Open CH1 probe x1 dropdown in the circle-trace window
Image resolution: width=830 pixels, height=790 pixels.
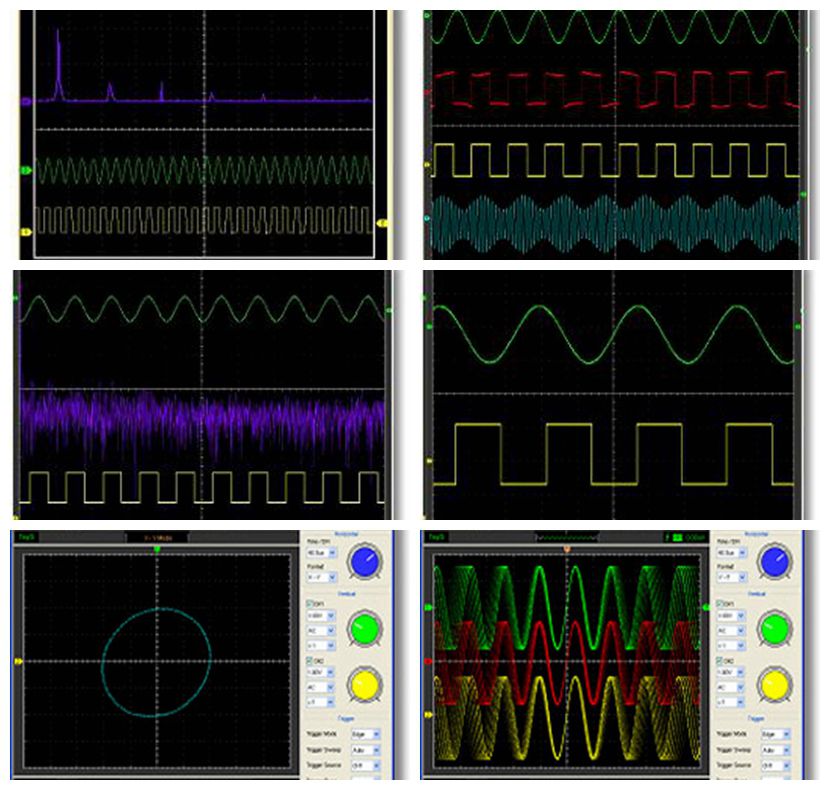click(x=321, y=645)
